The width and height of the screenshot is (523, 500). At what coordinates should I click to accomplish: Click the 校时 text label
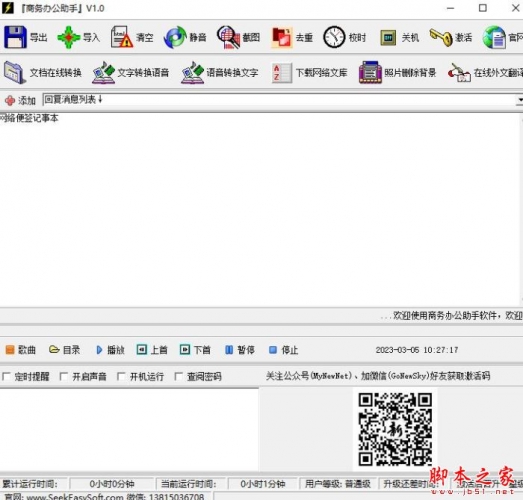(x=357, y=38)
